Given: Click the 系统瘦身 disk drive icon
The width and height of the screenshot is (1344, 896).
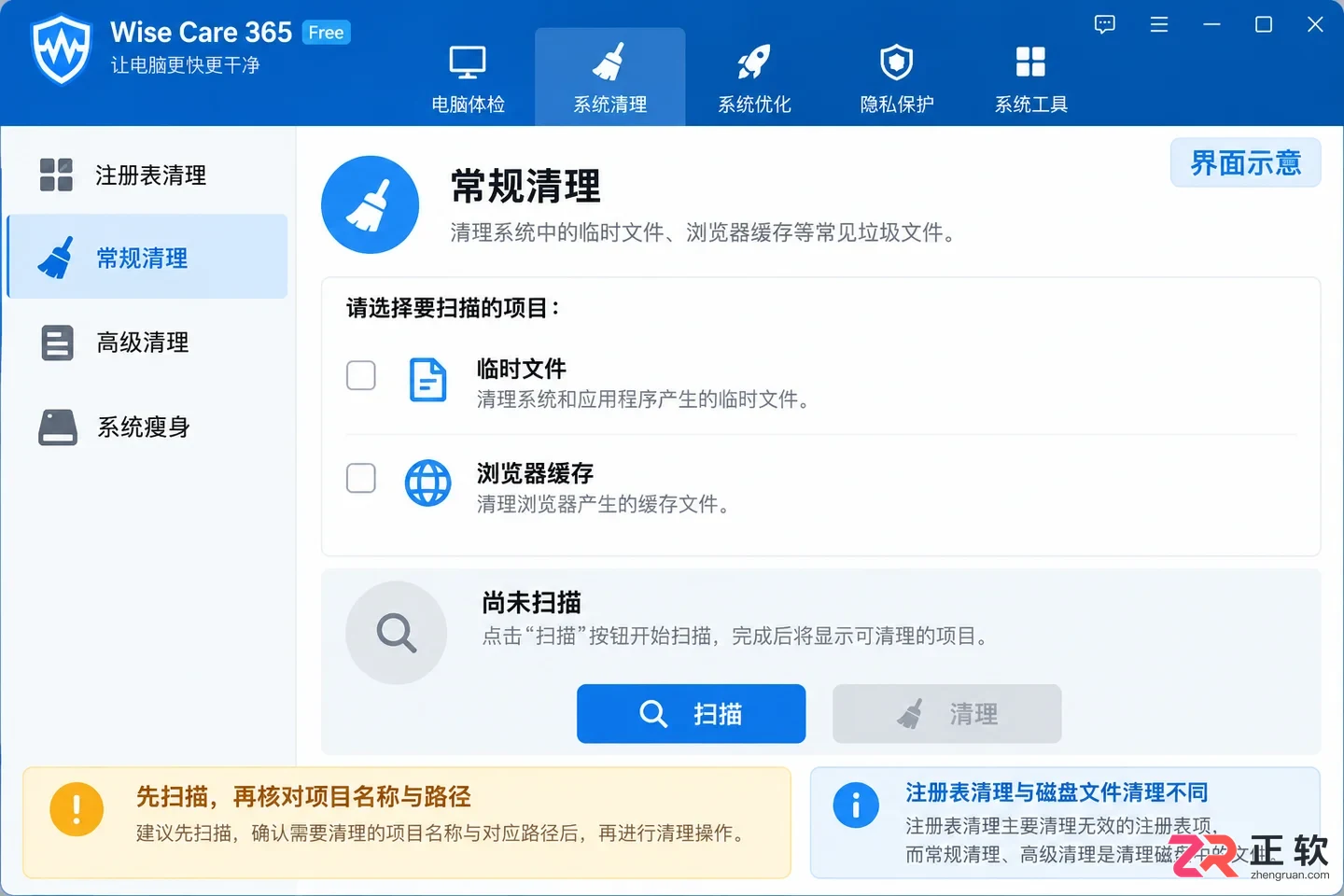Looking at the screenshot, I should (x=58, y=427).
